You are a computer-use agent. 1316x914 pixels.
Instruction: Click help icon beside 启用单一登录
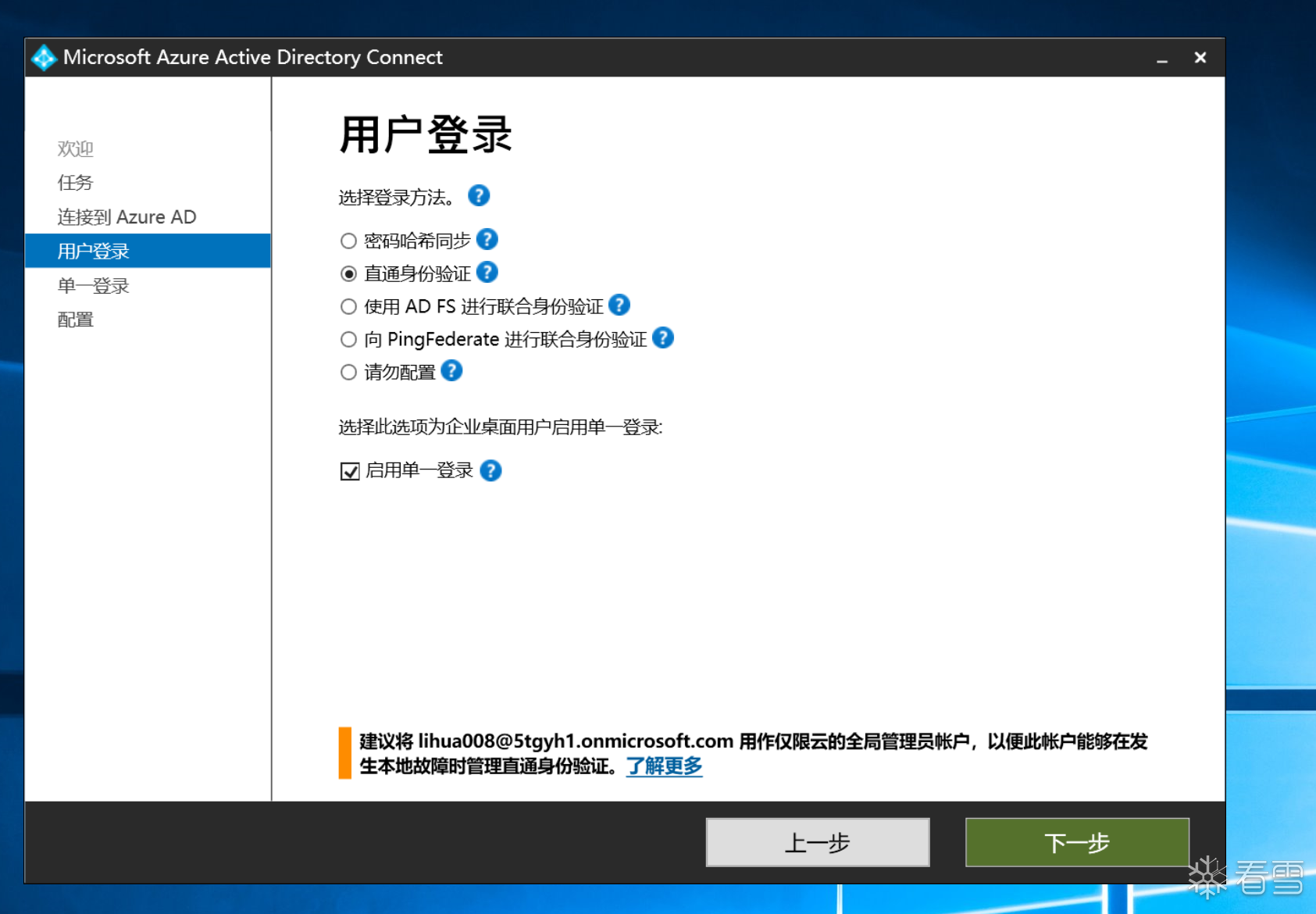coord(490,470)
